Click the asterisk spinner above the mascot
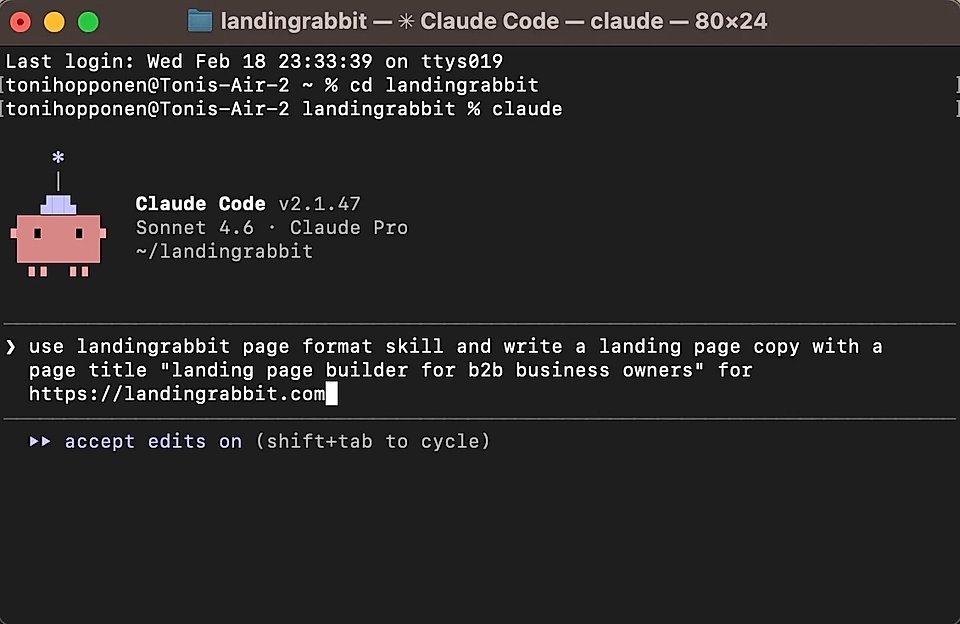The image size is (960, 624). click(58, 157)
